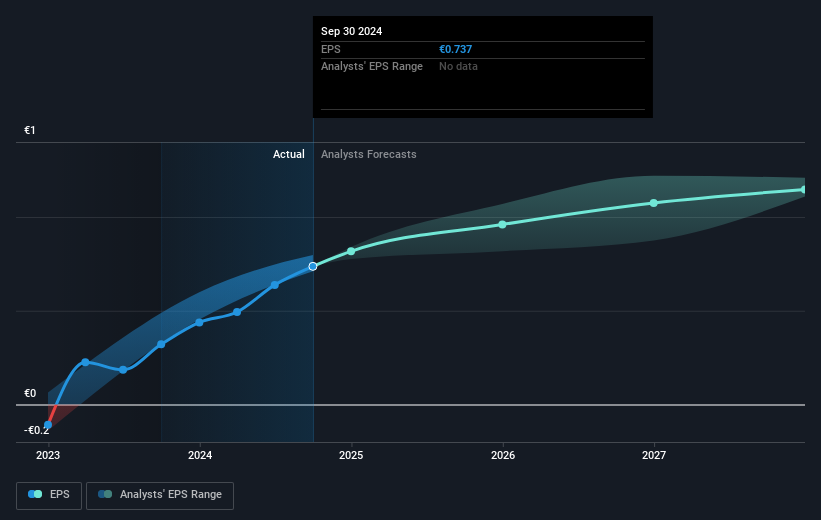Click the Sep 30 2024 tooltip date
The width and height of the screenshot is (821, 520).
[351, 31]
